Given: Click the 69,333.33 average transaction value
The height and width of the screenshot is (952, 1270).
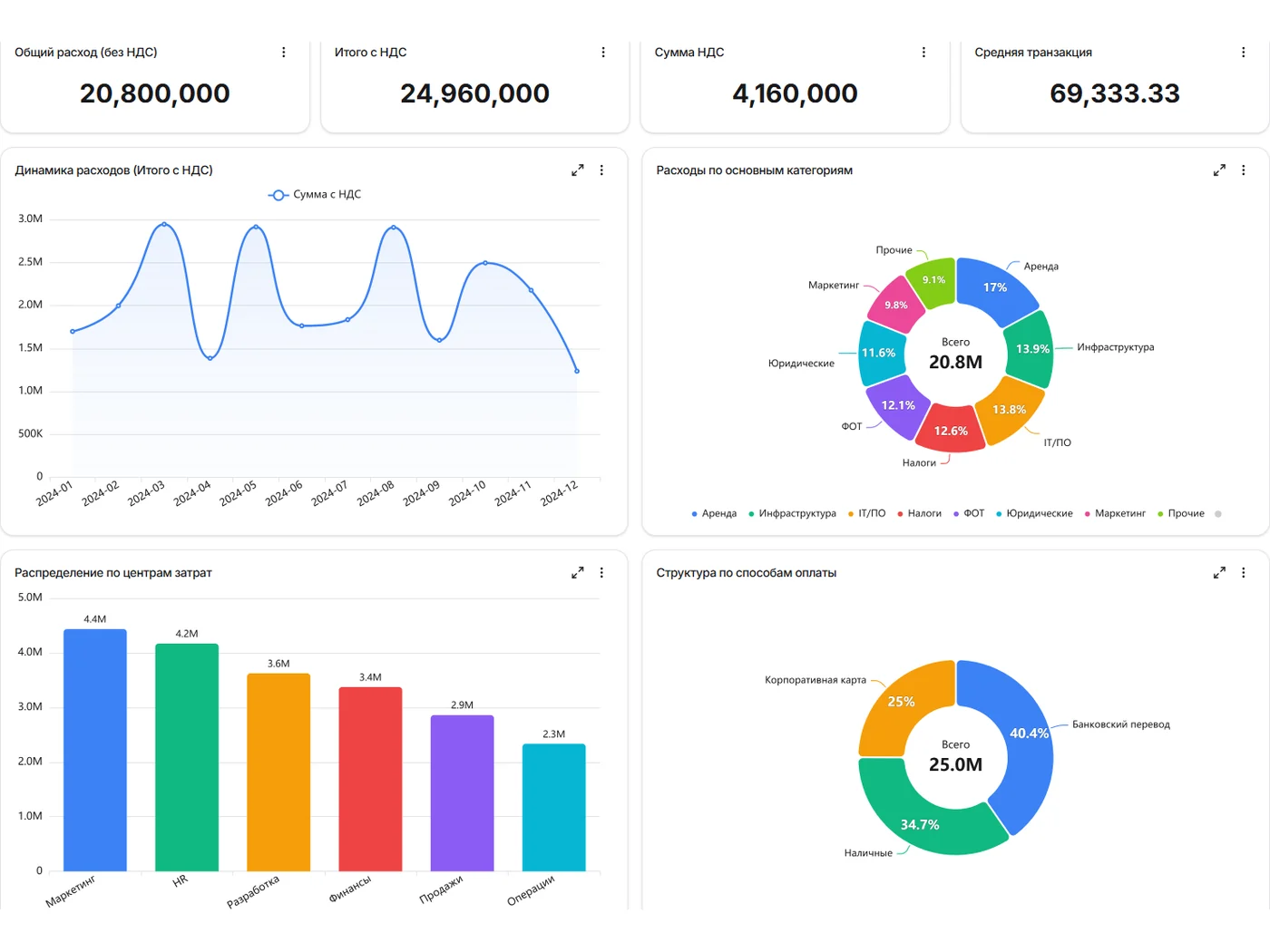Looking at the screenshot, I should click(1115, 93).
